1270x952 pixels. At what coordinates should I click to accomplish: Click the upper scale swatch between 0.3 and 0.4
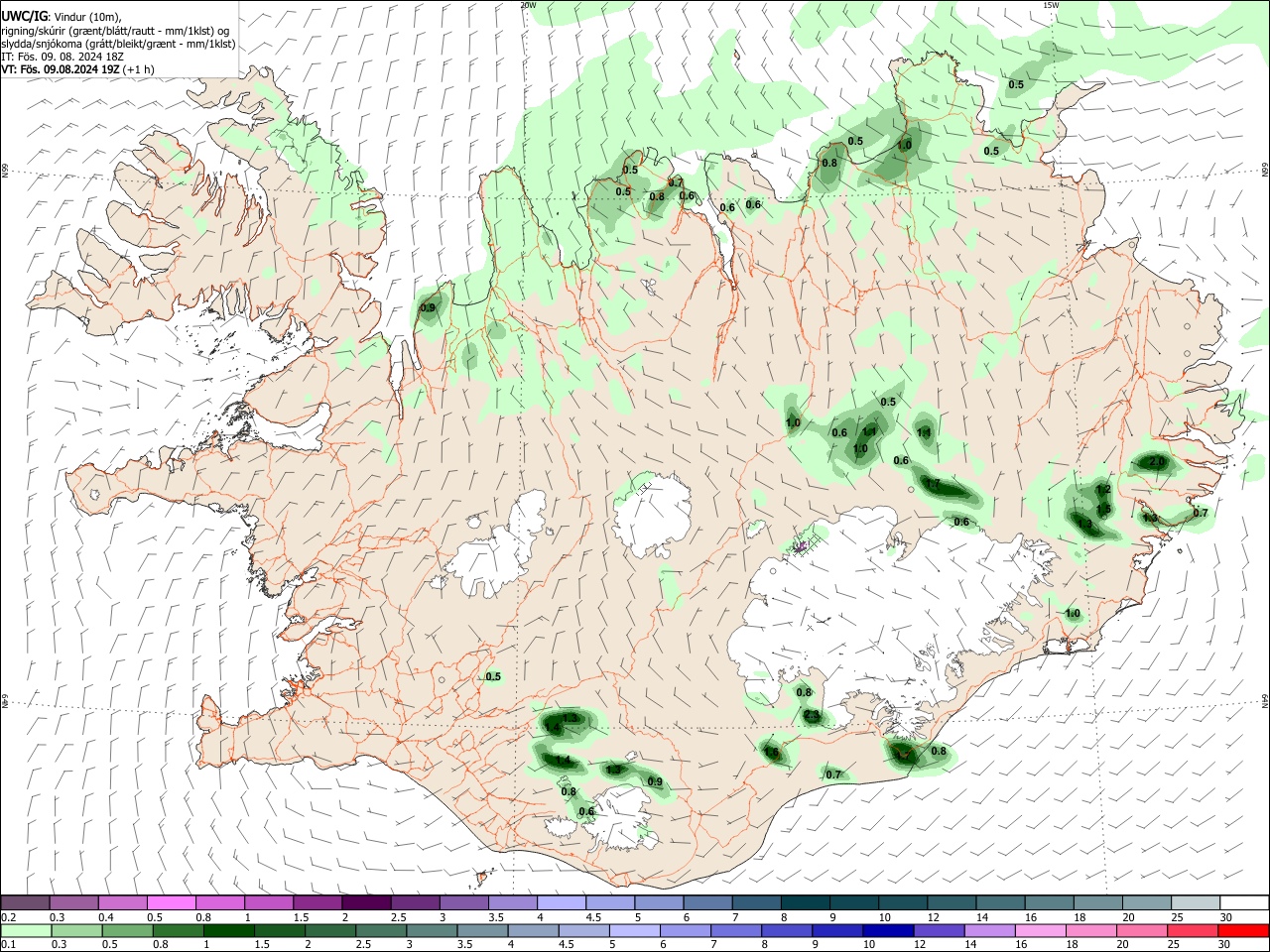click(x=73, y=902)
